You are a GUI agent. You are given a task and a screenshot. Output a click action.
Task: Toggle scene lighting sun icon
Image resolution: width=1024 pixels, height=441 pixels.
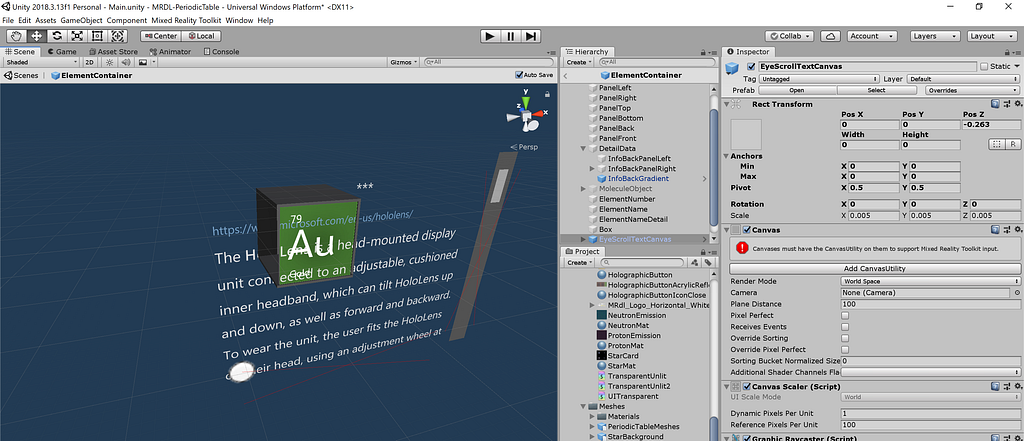click(x=109, y=62)
